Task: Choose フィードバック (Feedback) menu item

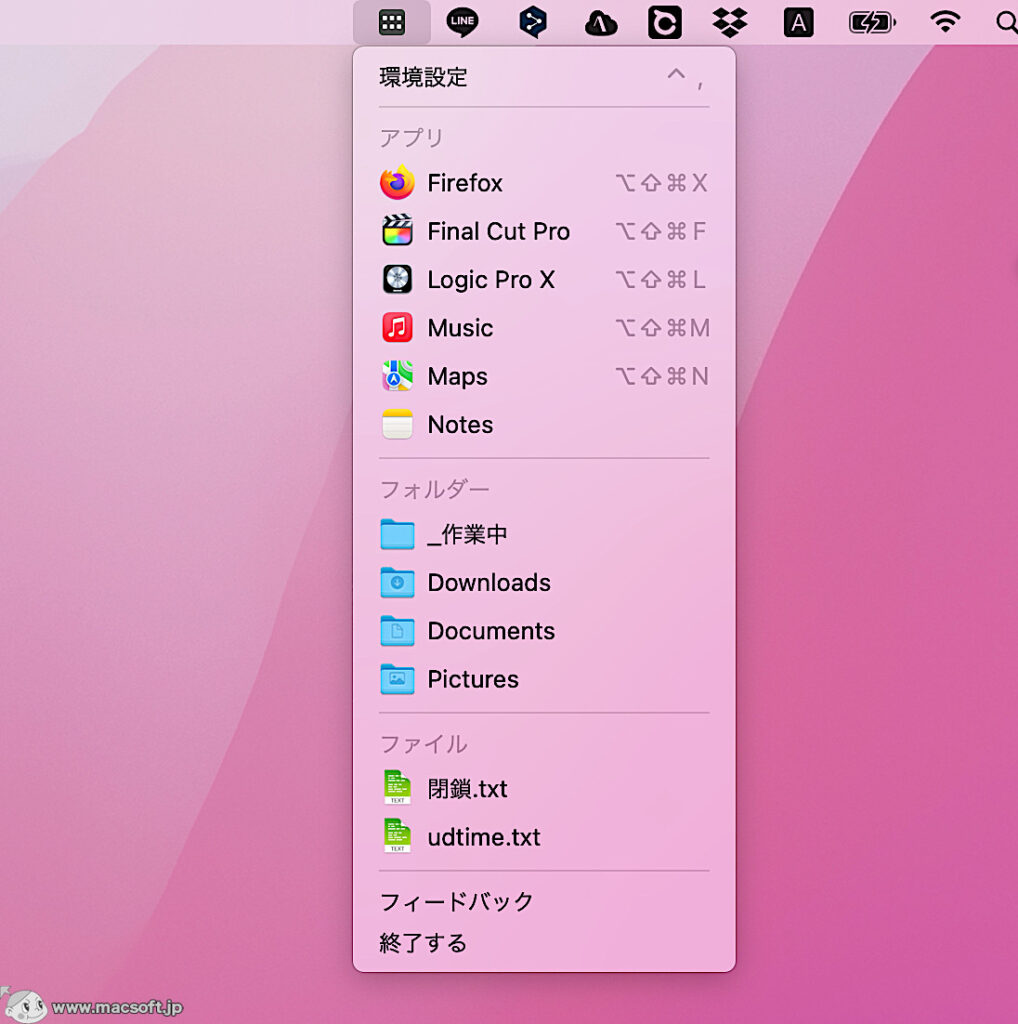Action: (544, 901)
